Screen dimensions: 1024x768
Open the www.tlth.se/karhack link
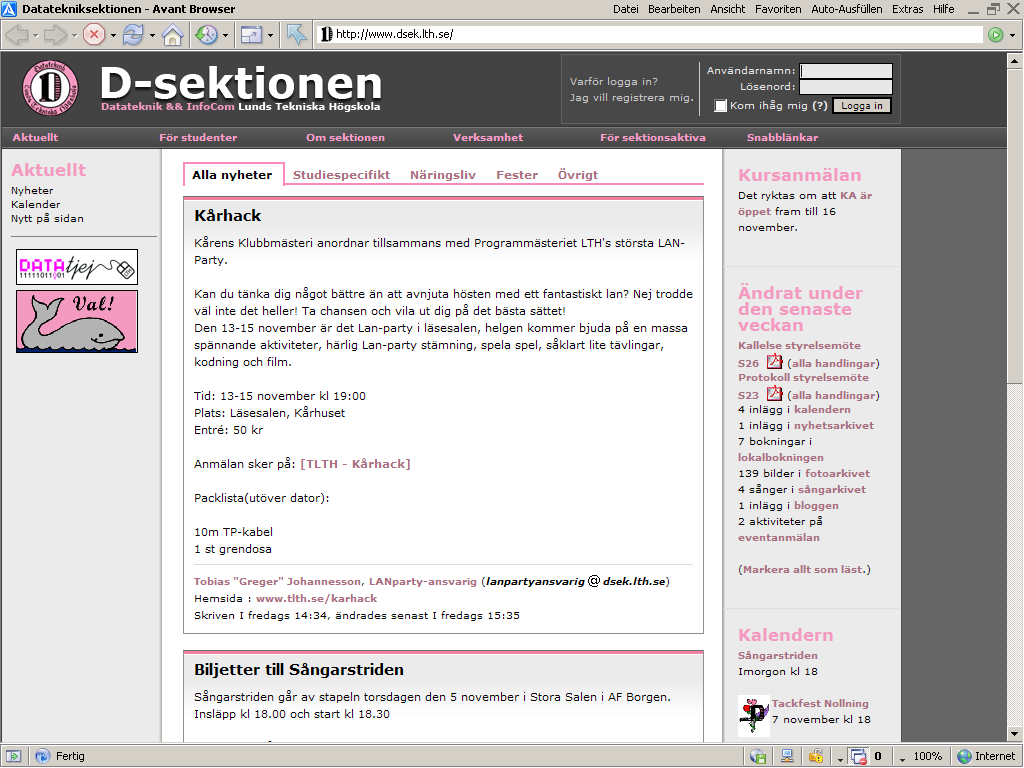click(x=316, y=598)
